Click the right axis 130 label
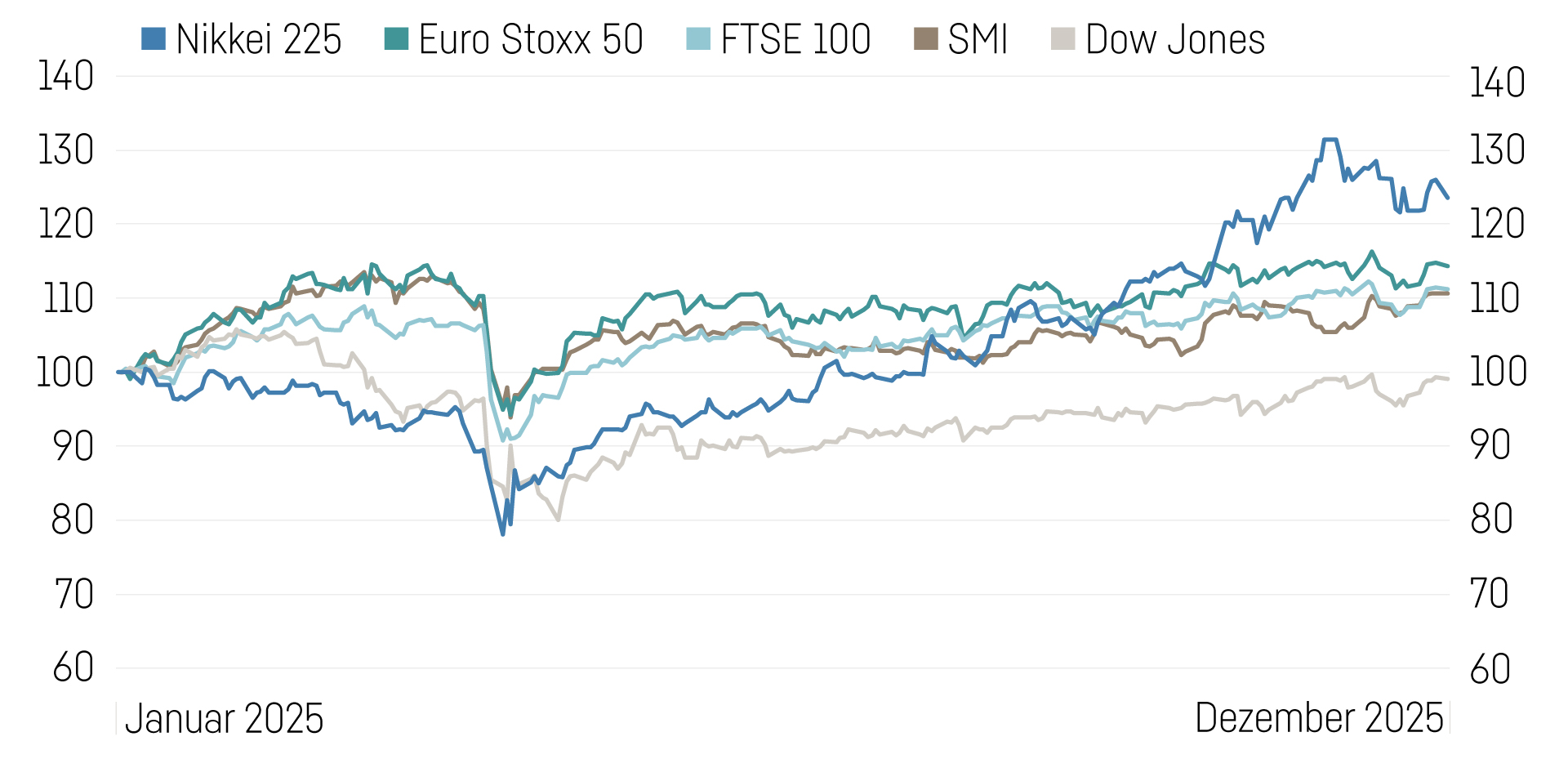Image resolution: width=1568 pixels, height=759 pixels. pyautogui.click(x=1497, y=150)
